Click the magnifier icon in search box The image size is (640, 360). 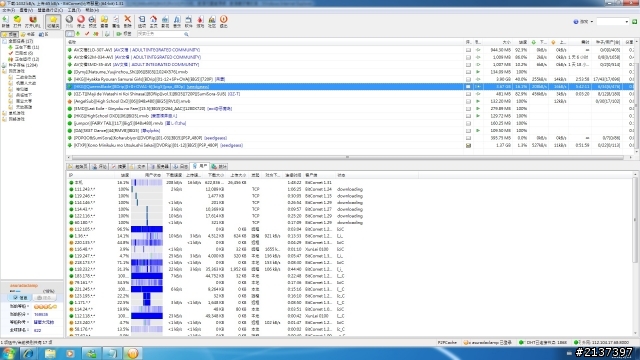coord(186,34)
